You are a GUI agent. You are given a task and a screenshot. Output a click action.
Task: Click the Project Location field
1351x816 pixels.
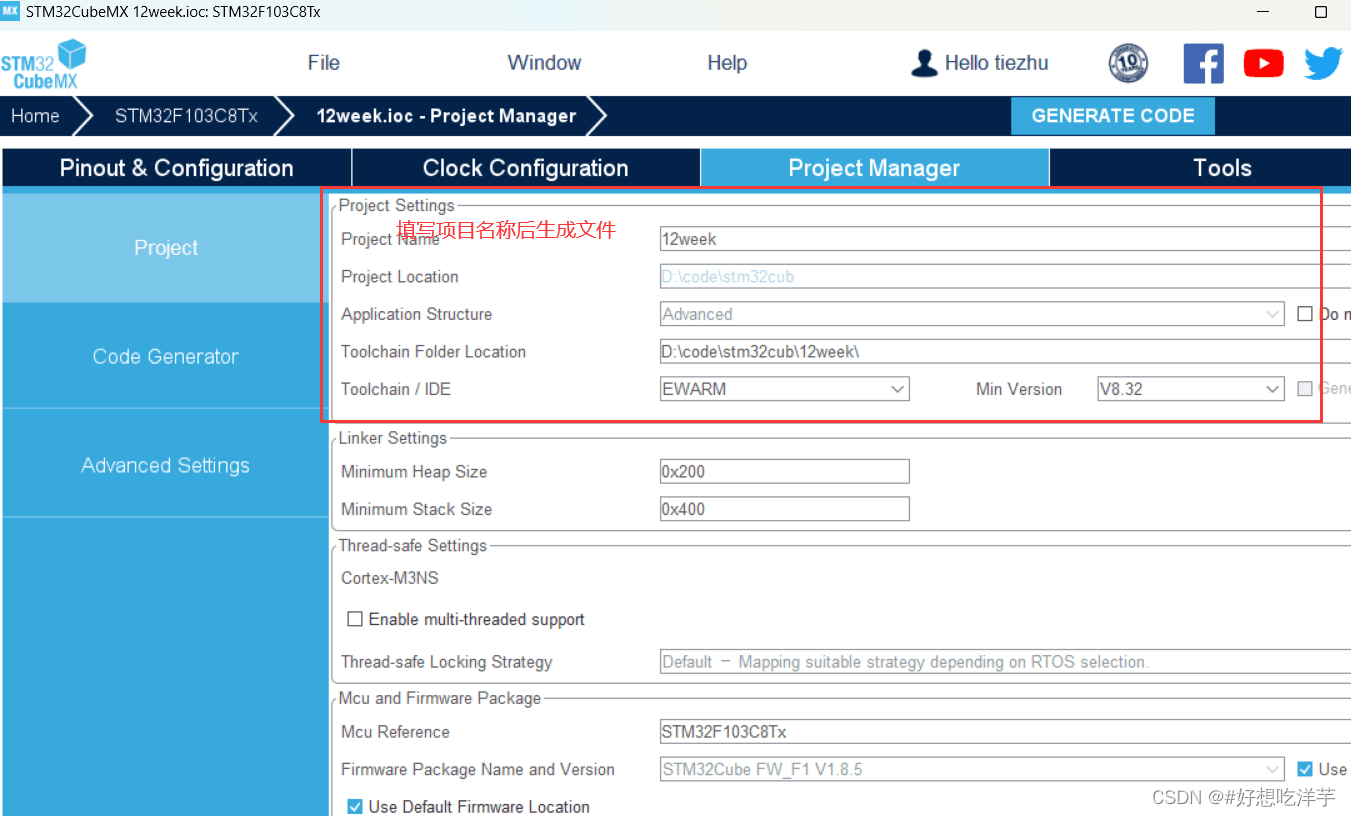1005,277
